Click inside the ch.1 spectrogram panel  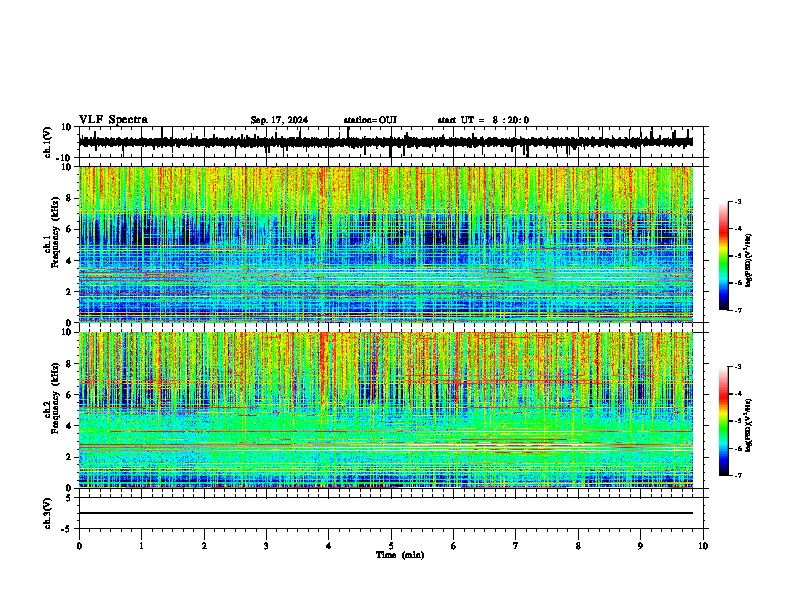tap(386, 244)
